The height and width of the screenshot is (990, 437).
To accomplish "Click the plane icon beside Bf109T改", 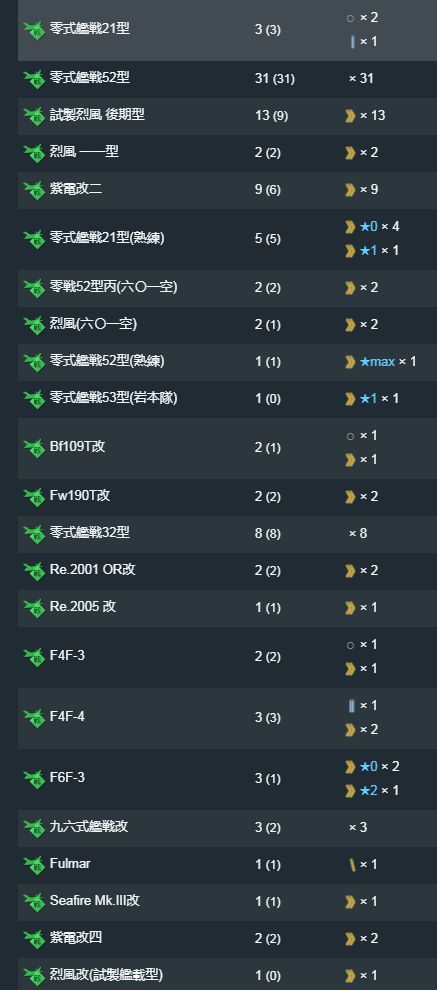I will coord(33,448).
